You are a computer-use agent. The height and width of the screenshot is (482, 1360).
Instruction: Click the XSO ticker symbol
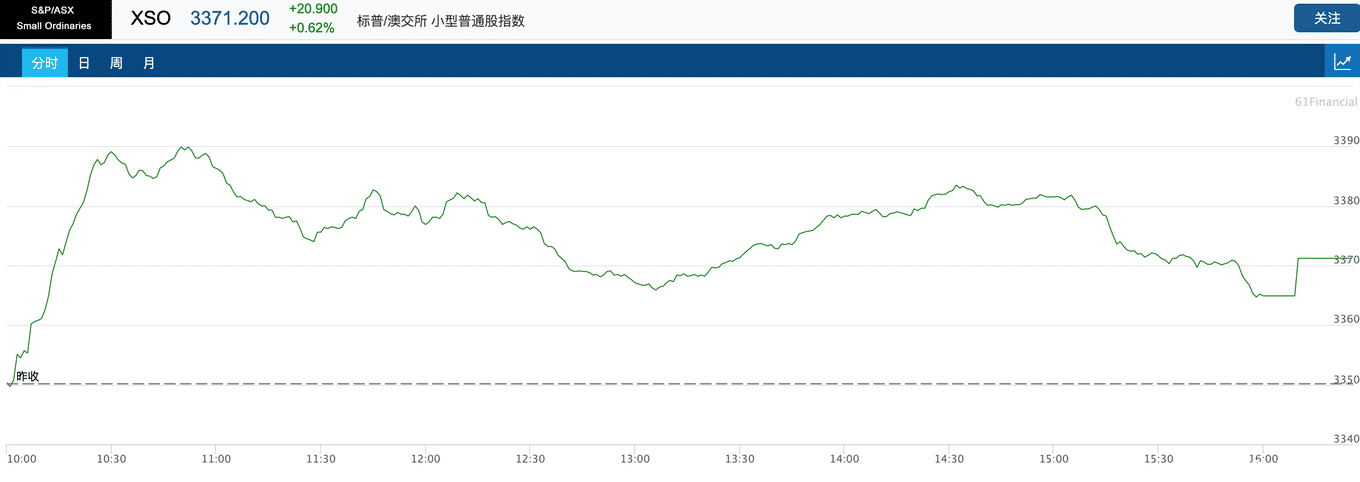[x=151, y=18]
